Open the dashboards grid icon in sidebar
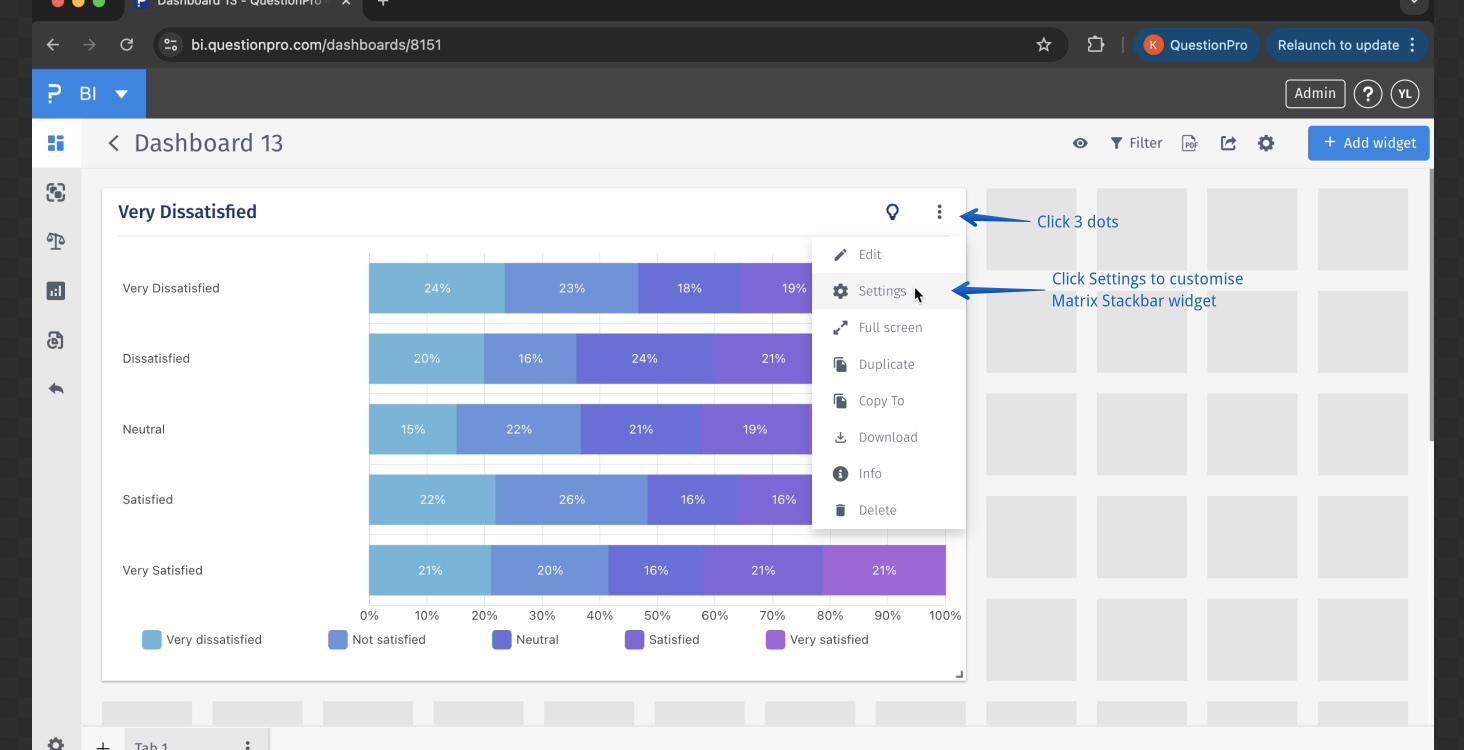 [56, 143]
